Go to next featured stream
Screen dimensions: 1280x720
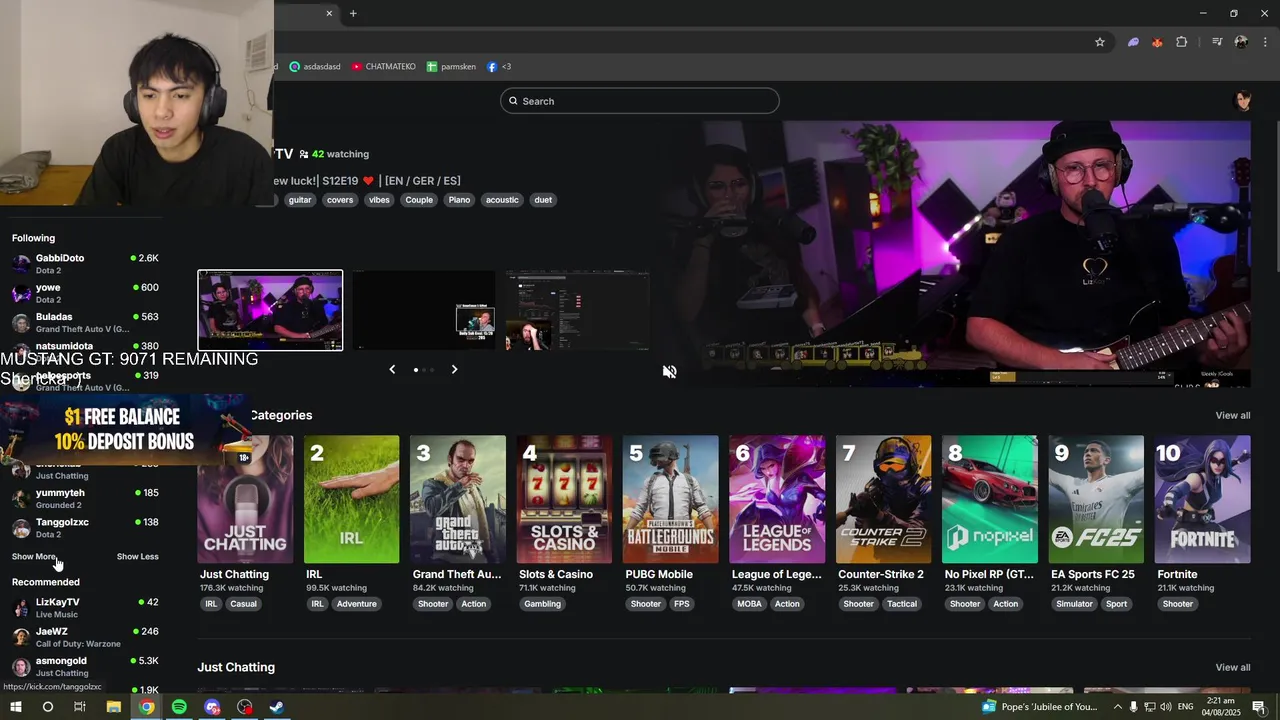pyautogui.click(x=454, y=369)
